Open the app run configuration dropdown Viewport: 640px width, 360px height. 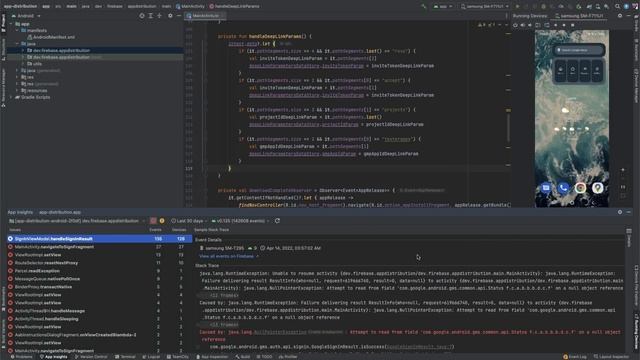[x=443, y=7]
